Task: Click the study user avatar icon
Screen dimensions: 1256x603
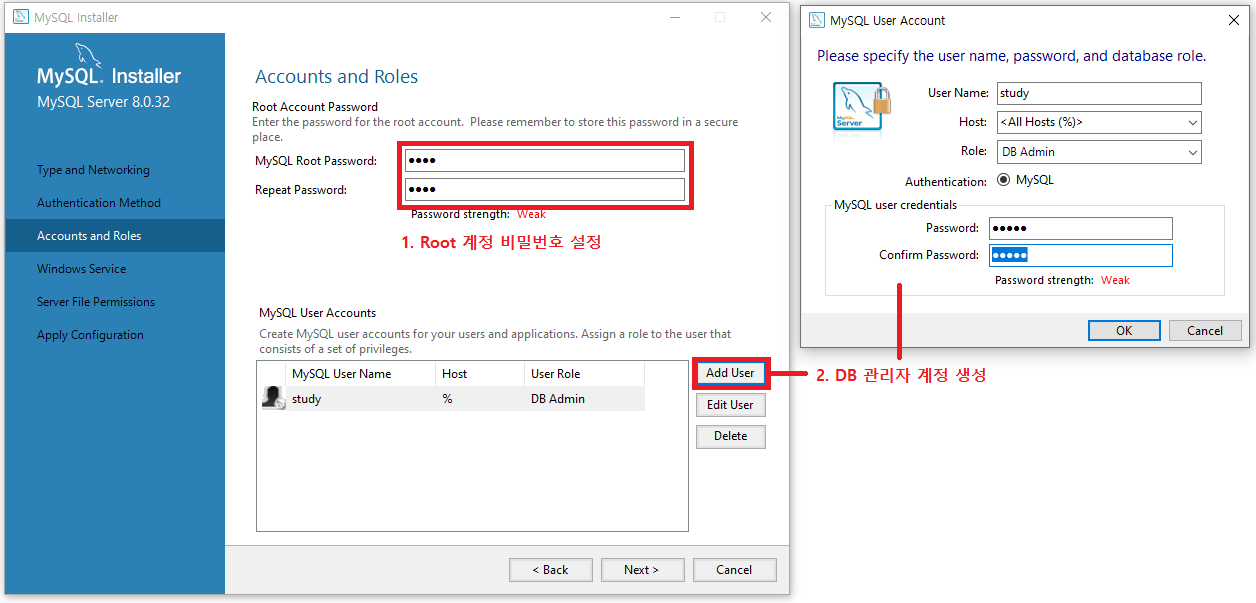Action: pos(272,398)
